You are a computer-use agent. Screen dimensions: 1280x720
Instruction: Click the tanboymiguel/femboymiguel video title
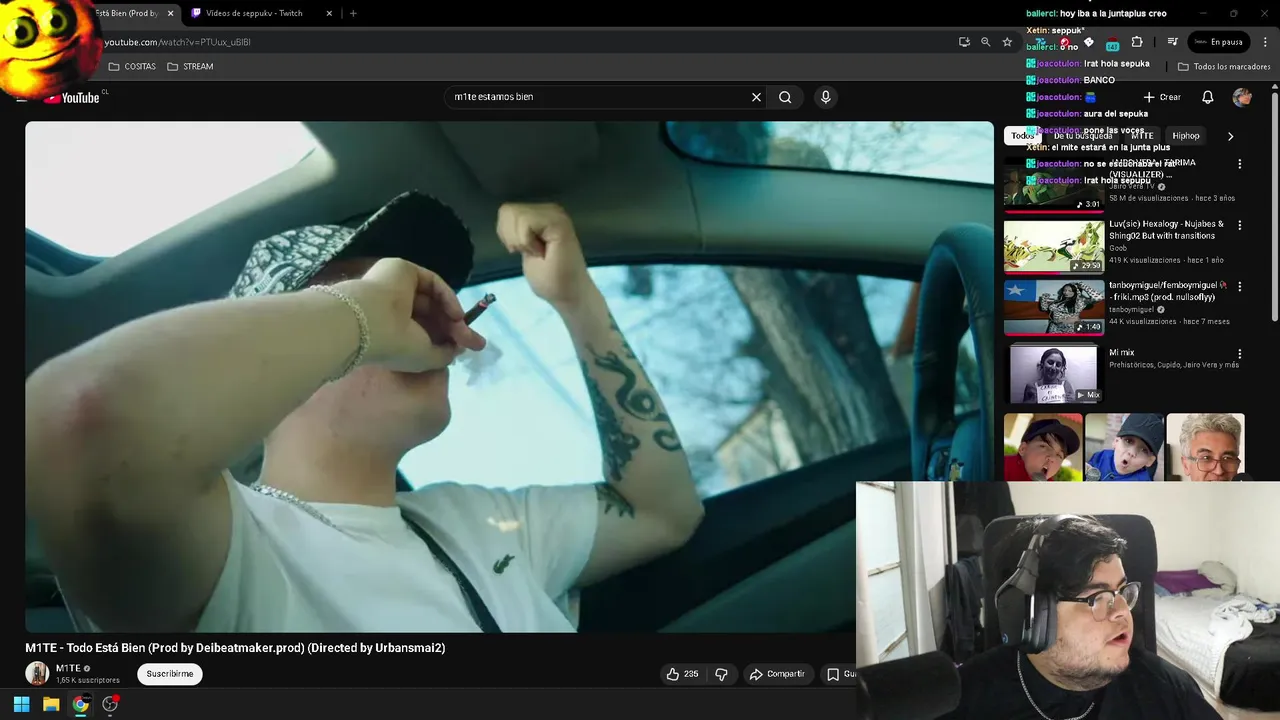click(1168, 291)
